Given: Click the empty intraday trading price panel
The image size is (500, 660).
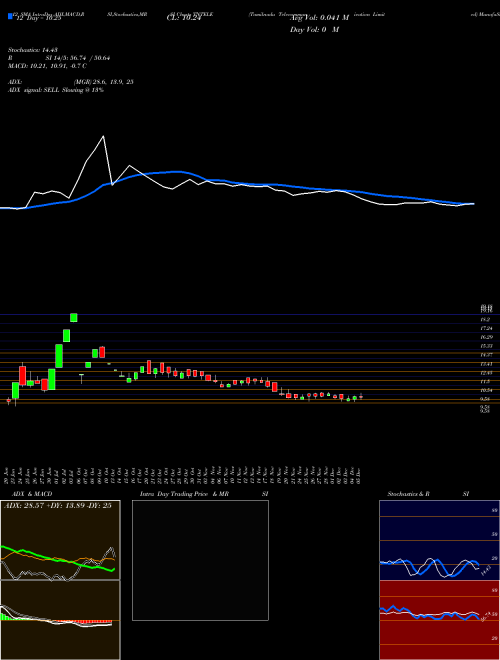Looking at the screenshot, I should (200, 560).
